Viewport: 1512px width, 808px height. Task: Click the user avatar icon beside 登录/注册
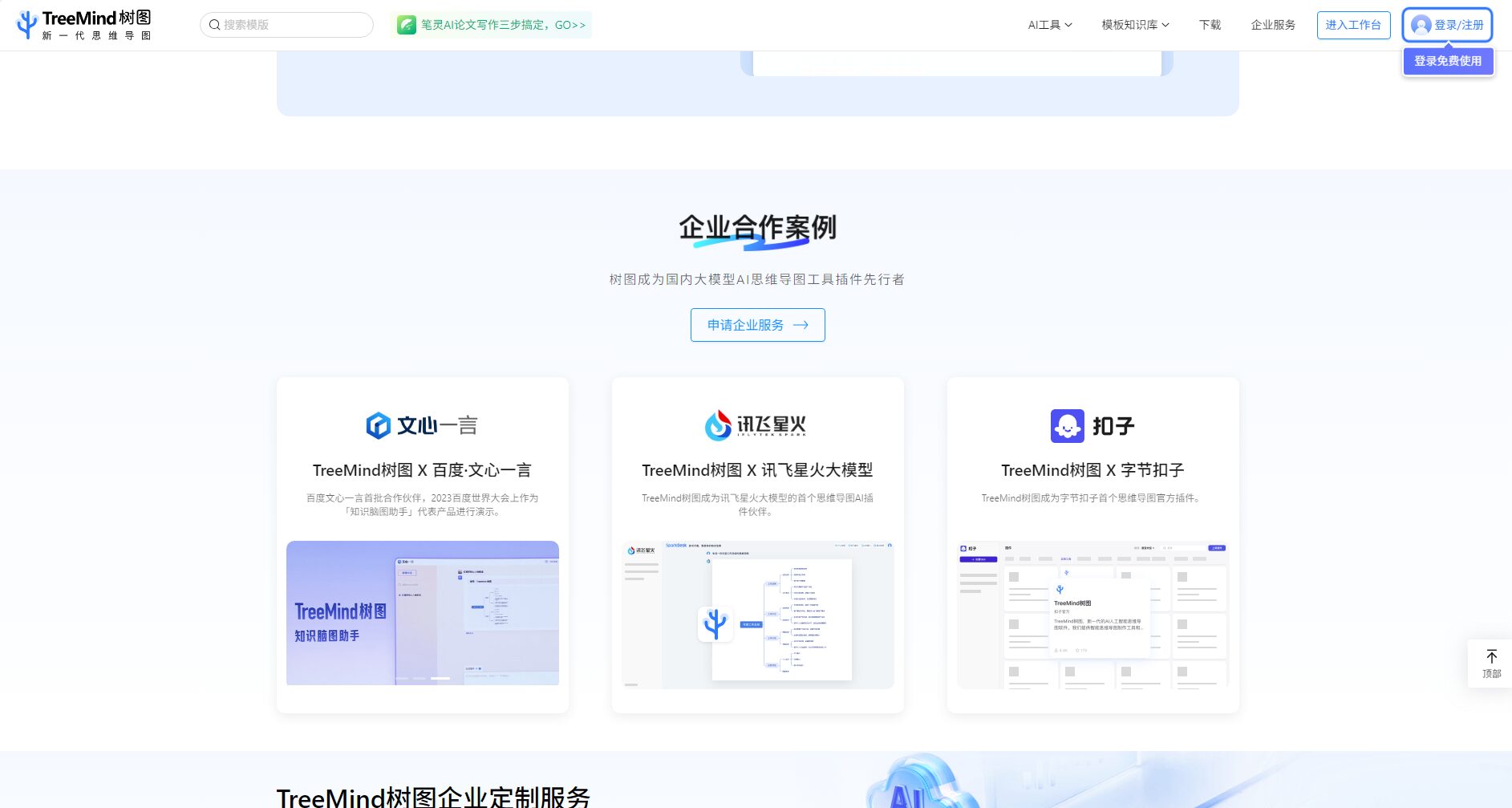(1421, 25)
